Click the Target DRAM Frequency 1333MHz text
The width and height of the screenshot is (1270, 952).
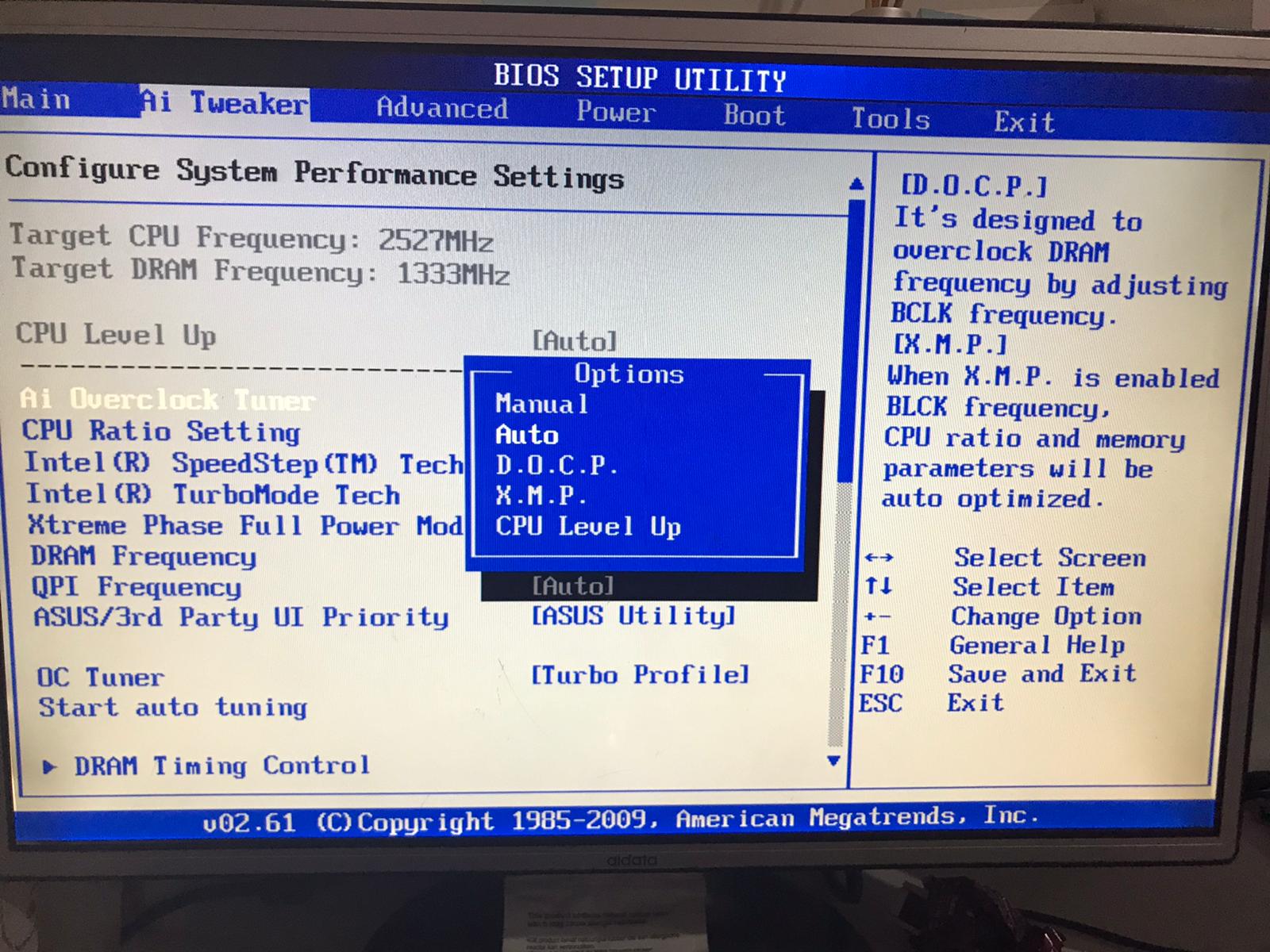260,271
